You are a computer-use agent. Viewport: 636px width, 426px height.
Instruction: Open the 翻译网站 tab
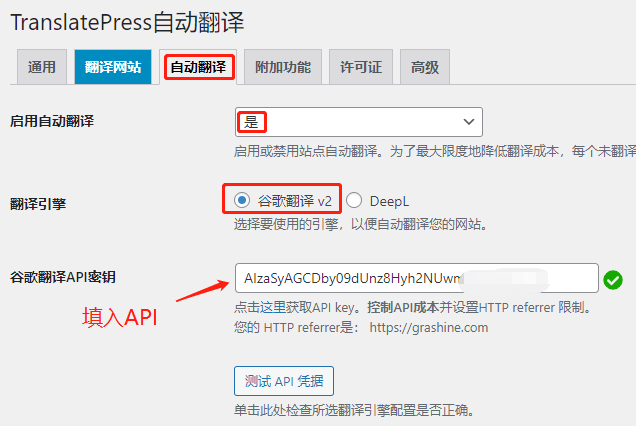click(x=113, y=67)
